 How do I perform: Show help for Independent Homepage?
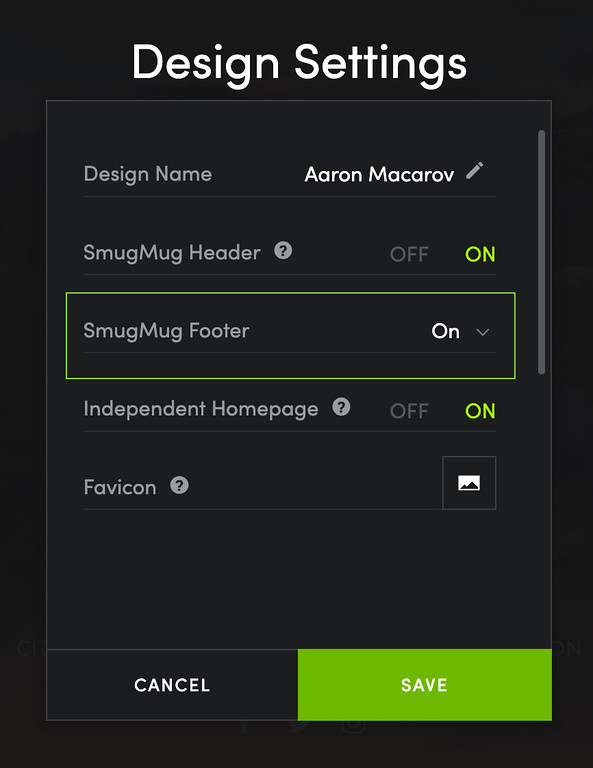(x=341, y=407)
